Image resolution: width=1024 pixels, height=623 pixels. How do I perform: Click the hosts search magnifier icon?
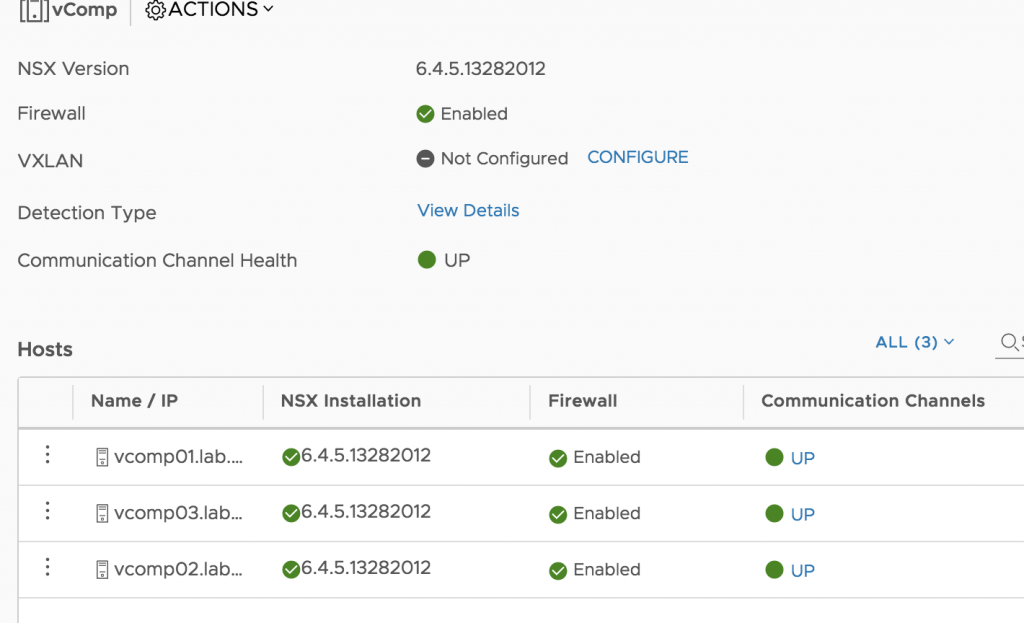pos(1009,342)
